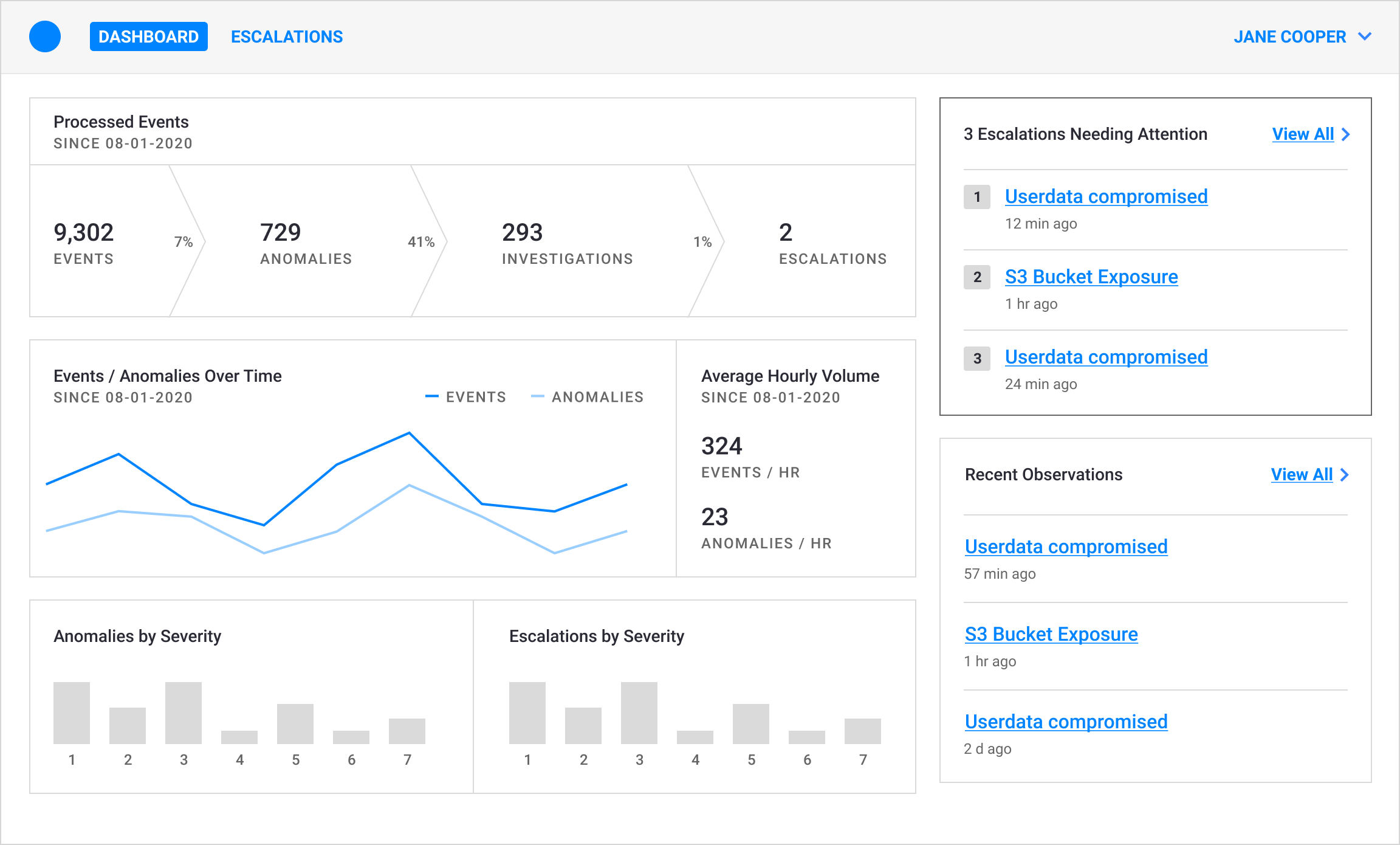The image size is (1400, 845).
Task: Open the Userdata compromised observation from 57 minutes ago
Action: (1066, 547)
